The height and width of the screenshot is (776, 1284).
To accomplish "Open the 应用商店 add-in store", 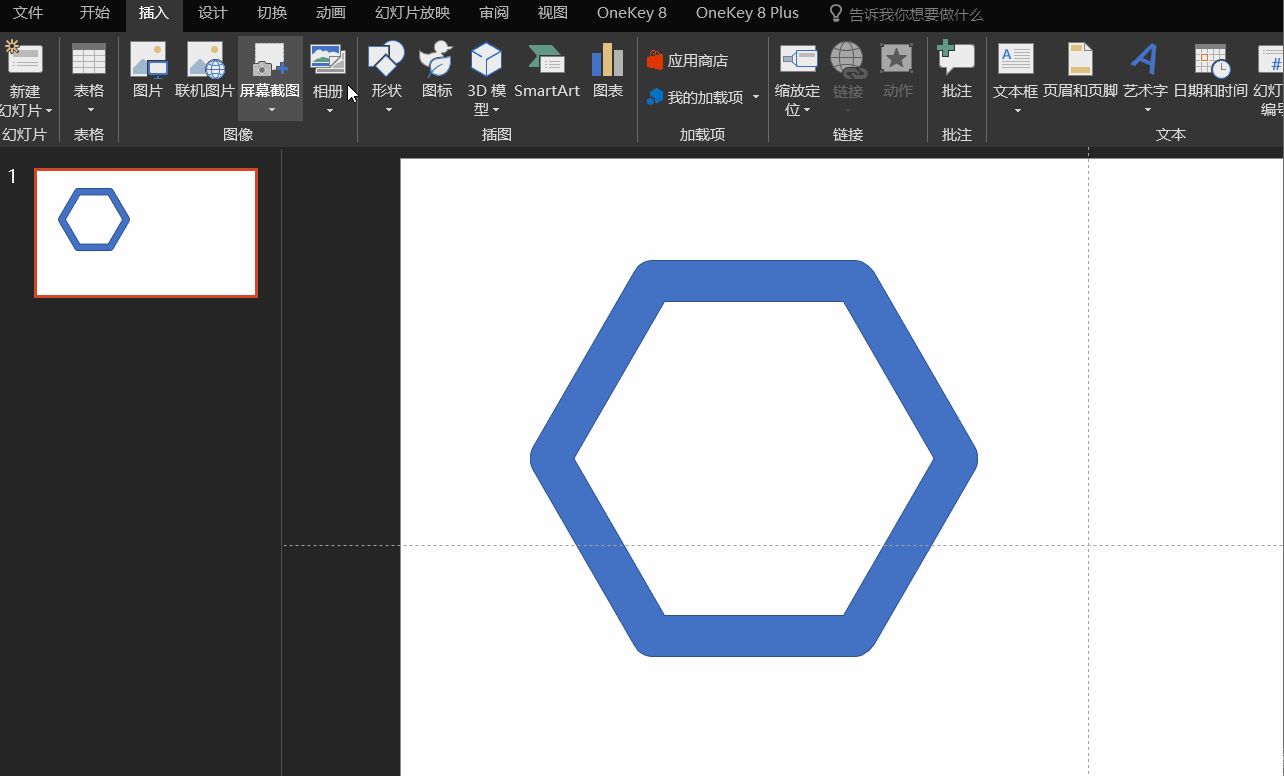I will (688, 60).
